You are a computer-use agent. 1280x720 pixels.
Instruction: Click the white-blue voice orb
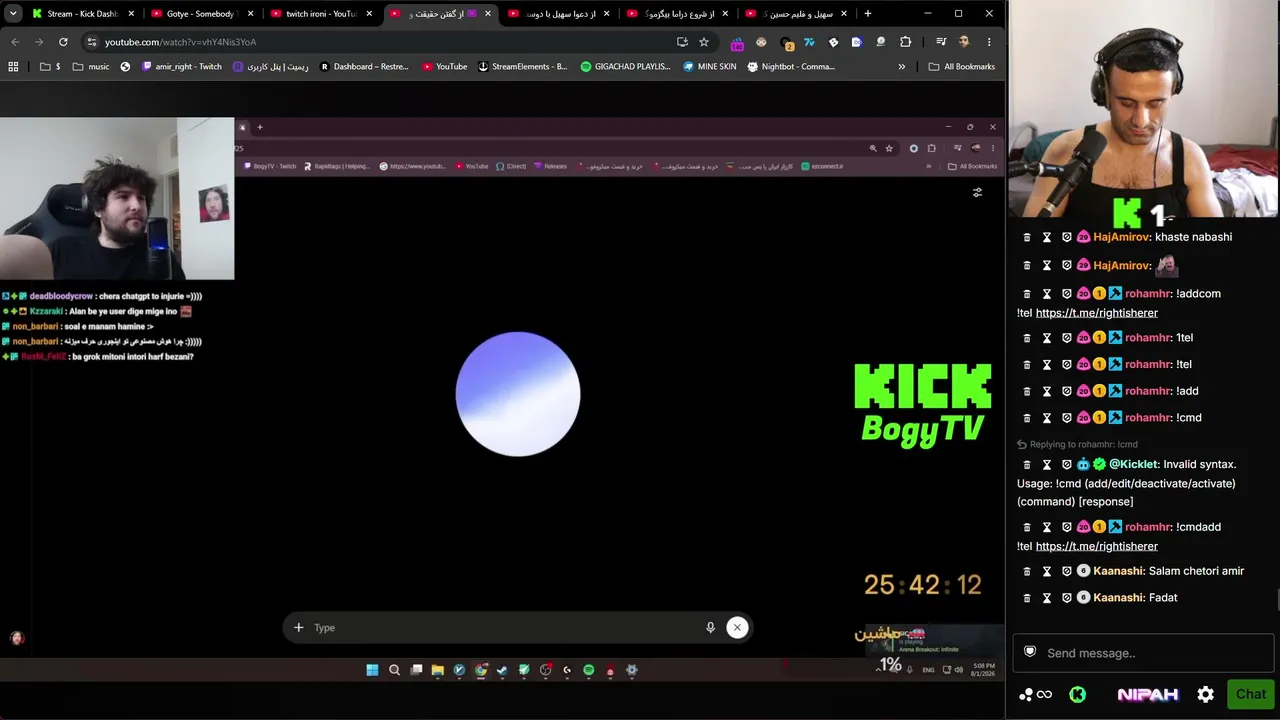coord(518,394)
